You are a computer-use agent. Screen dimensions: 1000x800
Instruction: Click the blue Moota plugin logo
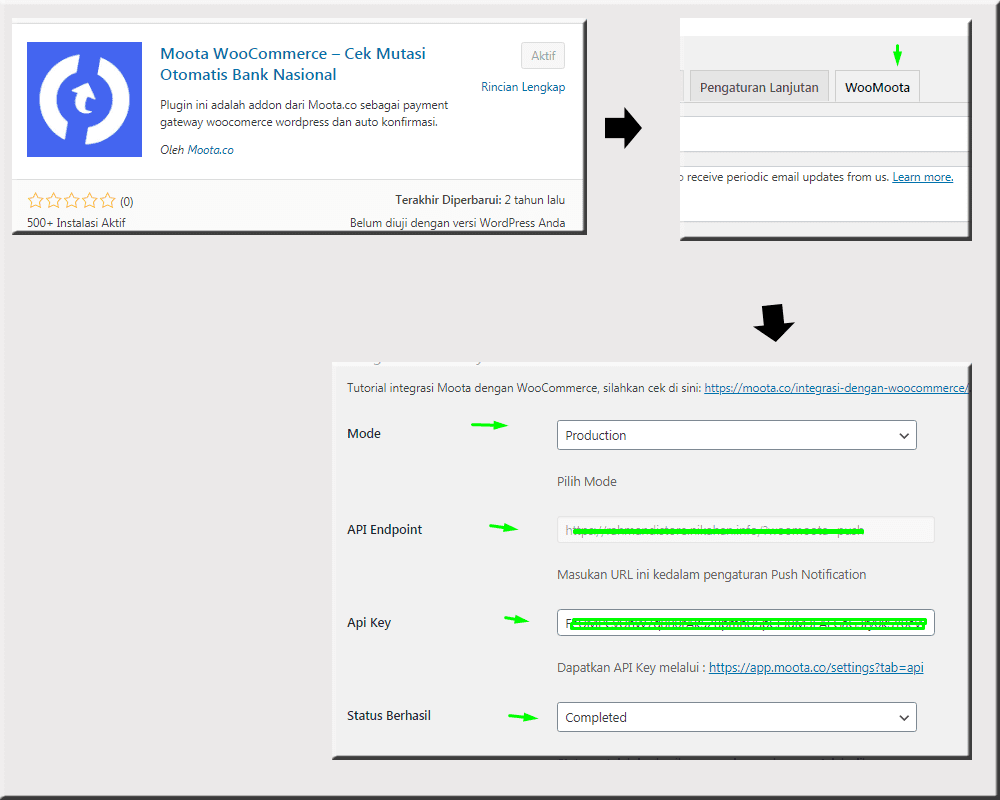84,99
